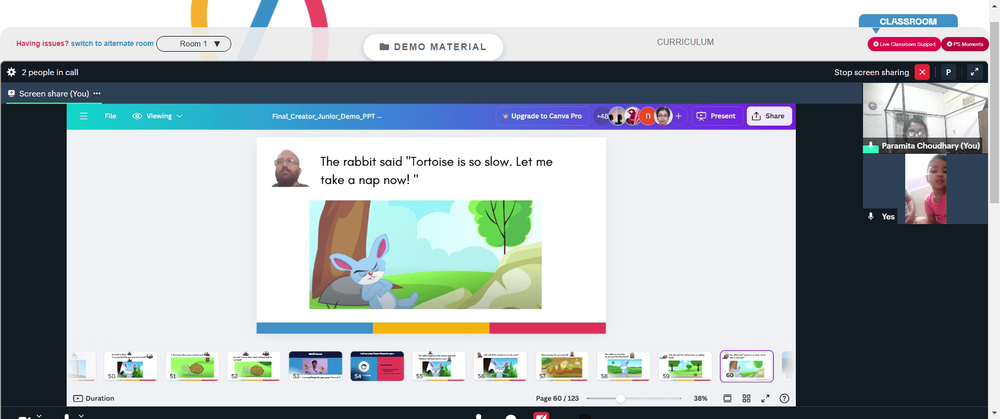Click the 'Yes' participant video tile
This screenshot has width=1000, height=419.
click(x=925, y=189)
